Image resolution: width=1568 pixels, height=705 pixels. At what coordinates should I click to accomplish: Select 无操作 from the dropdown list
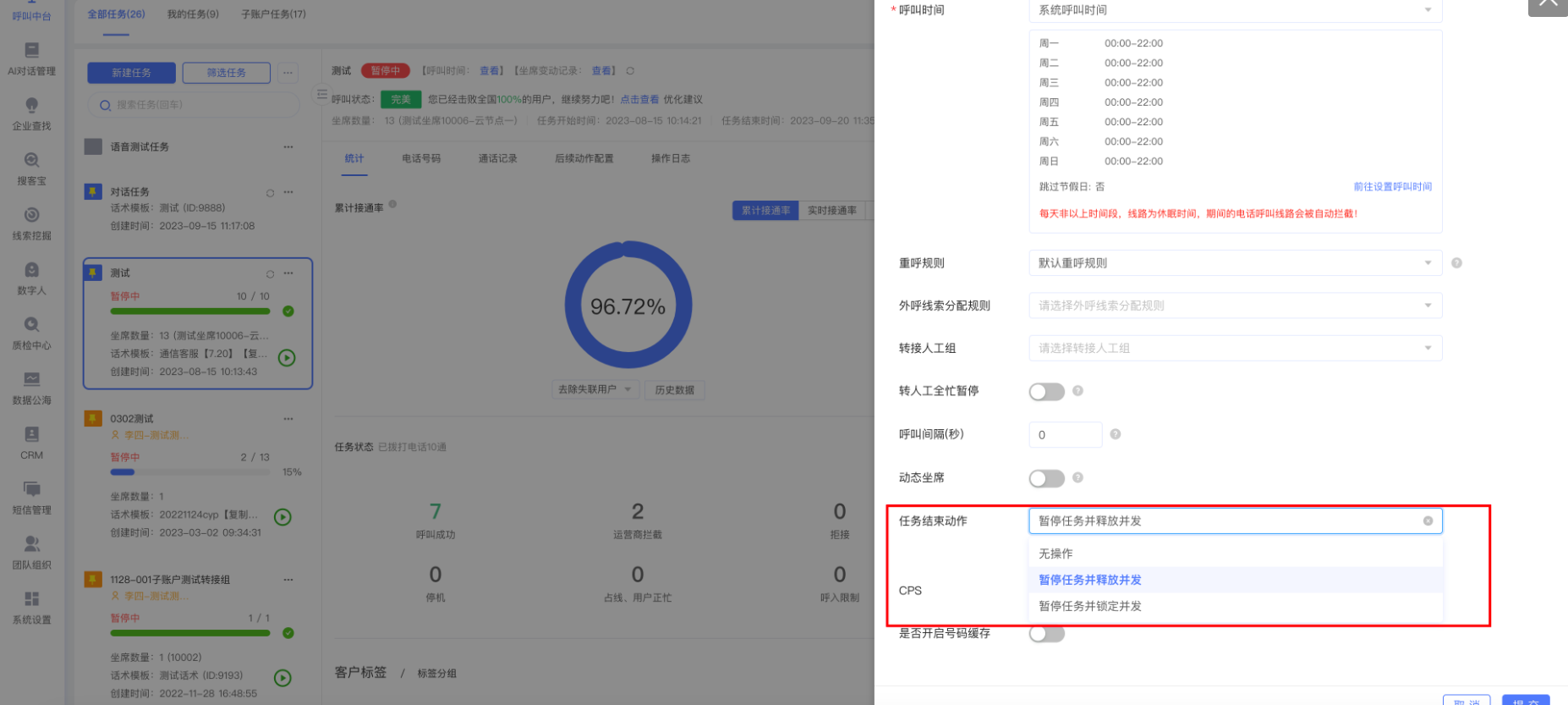click(1055, 554)
